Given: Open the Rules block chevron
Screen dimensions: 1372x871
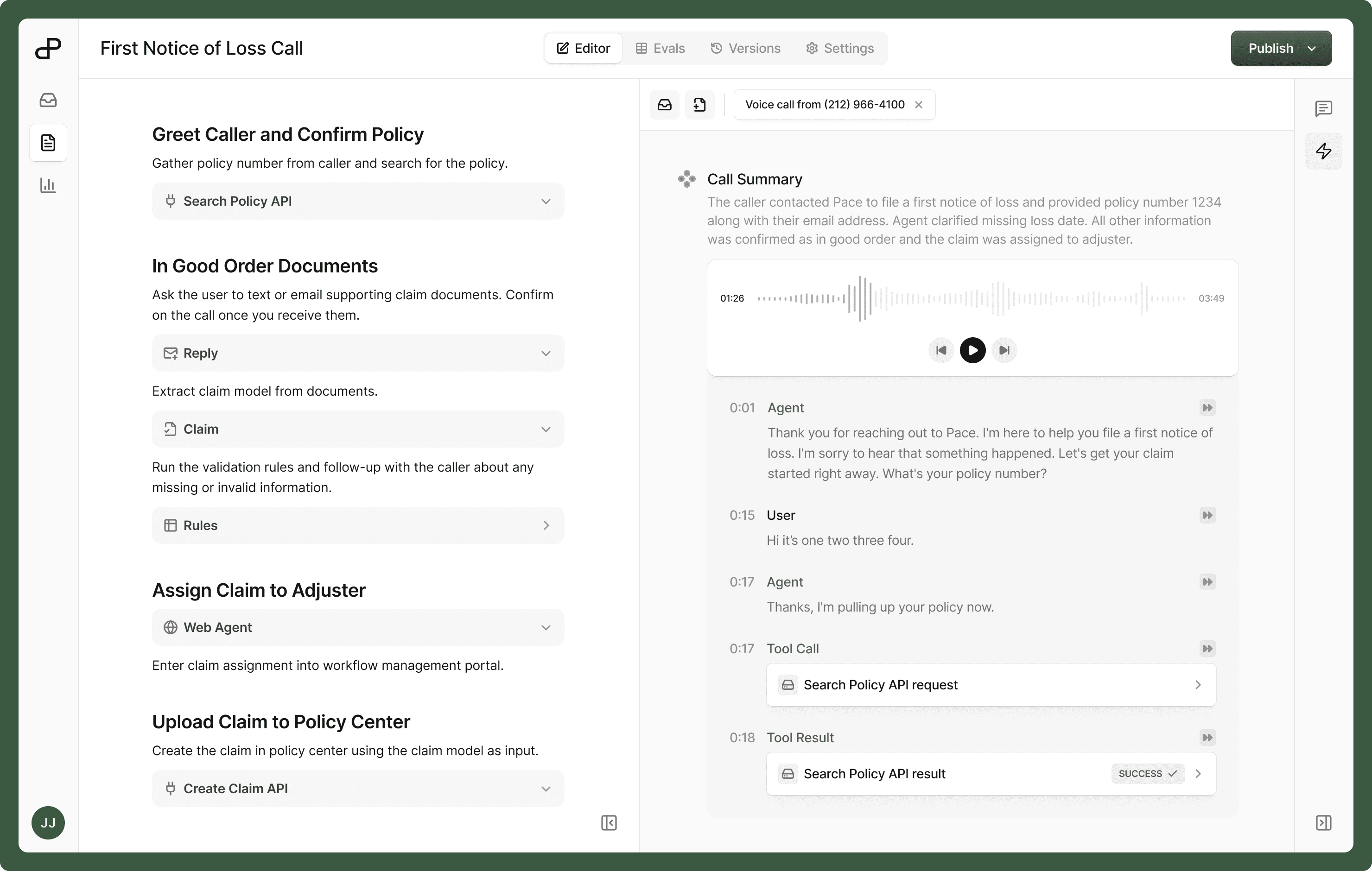Looking at the screenshot, I should [x=545, y=525].
